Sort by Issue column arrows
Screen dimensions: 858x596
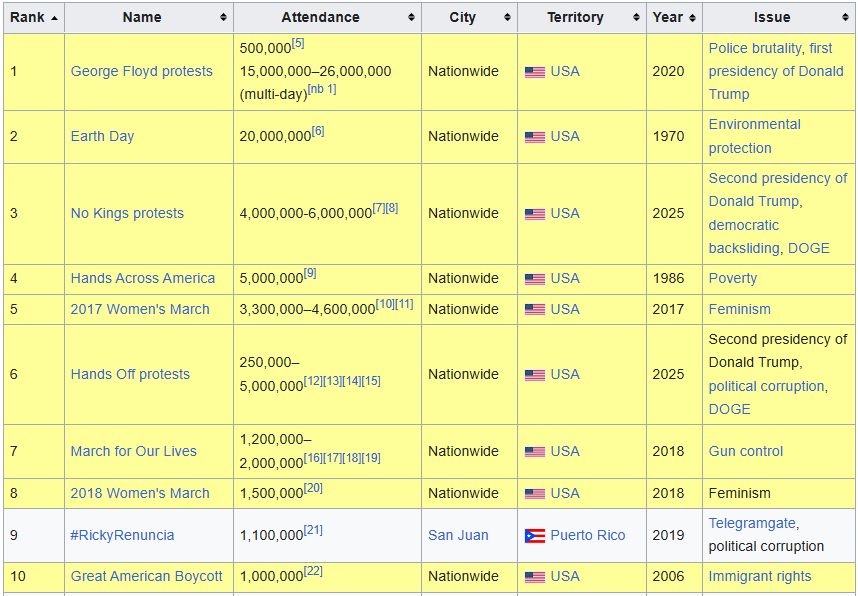click(845, 18)
